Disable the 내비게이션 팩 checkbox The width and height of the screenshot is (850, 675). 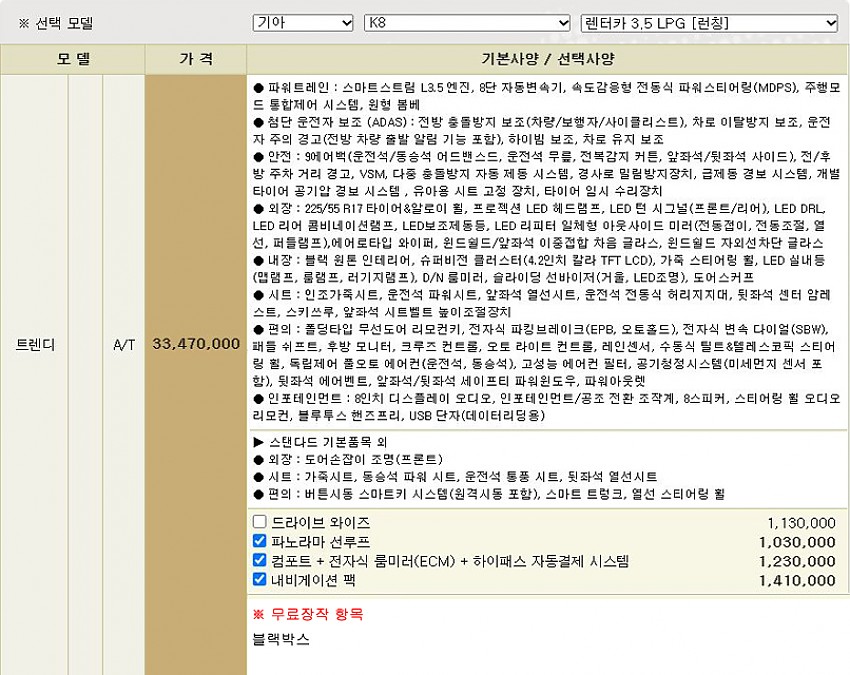click(x=260, y=580)
